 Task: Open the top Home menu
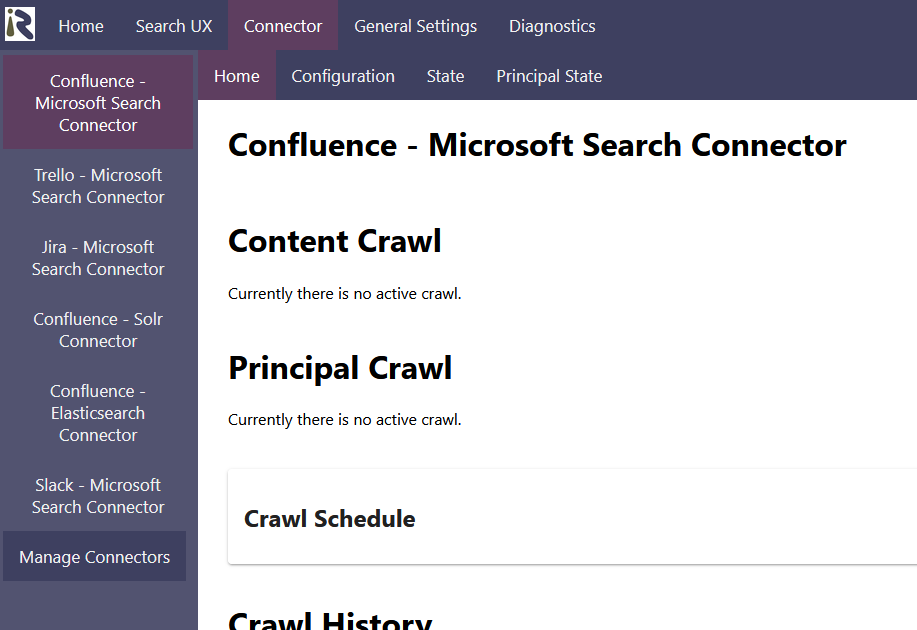(x=81, y=26)
